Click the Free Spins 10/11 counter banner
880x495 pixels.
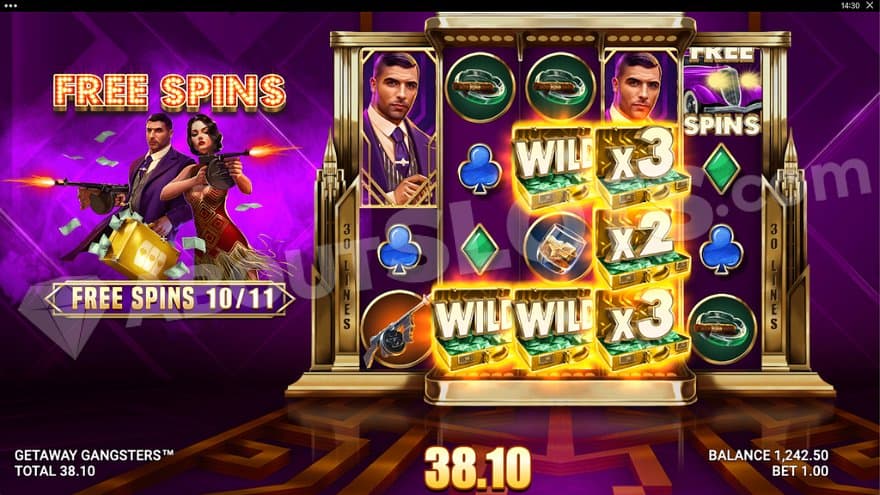pos(169,299)
